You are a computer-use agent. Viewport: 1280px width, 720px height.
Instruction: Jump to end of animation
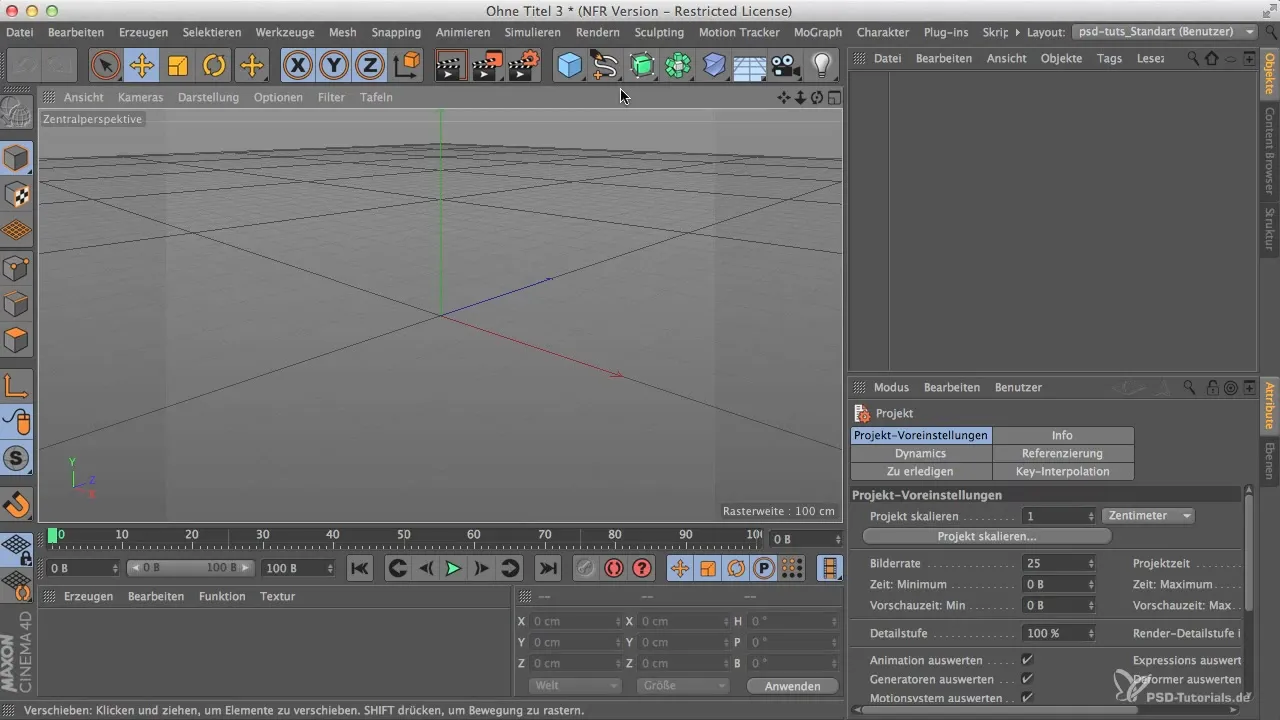tap(547, 568)
